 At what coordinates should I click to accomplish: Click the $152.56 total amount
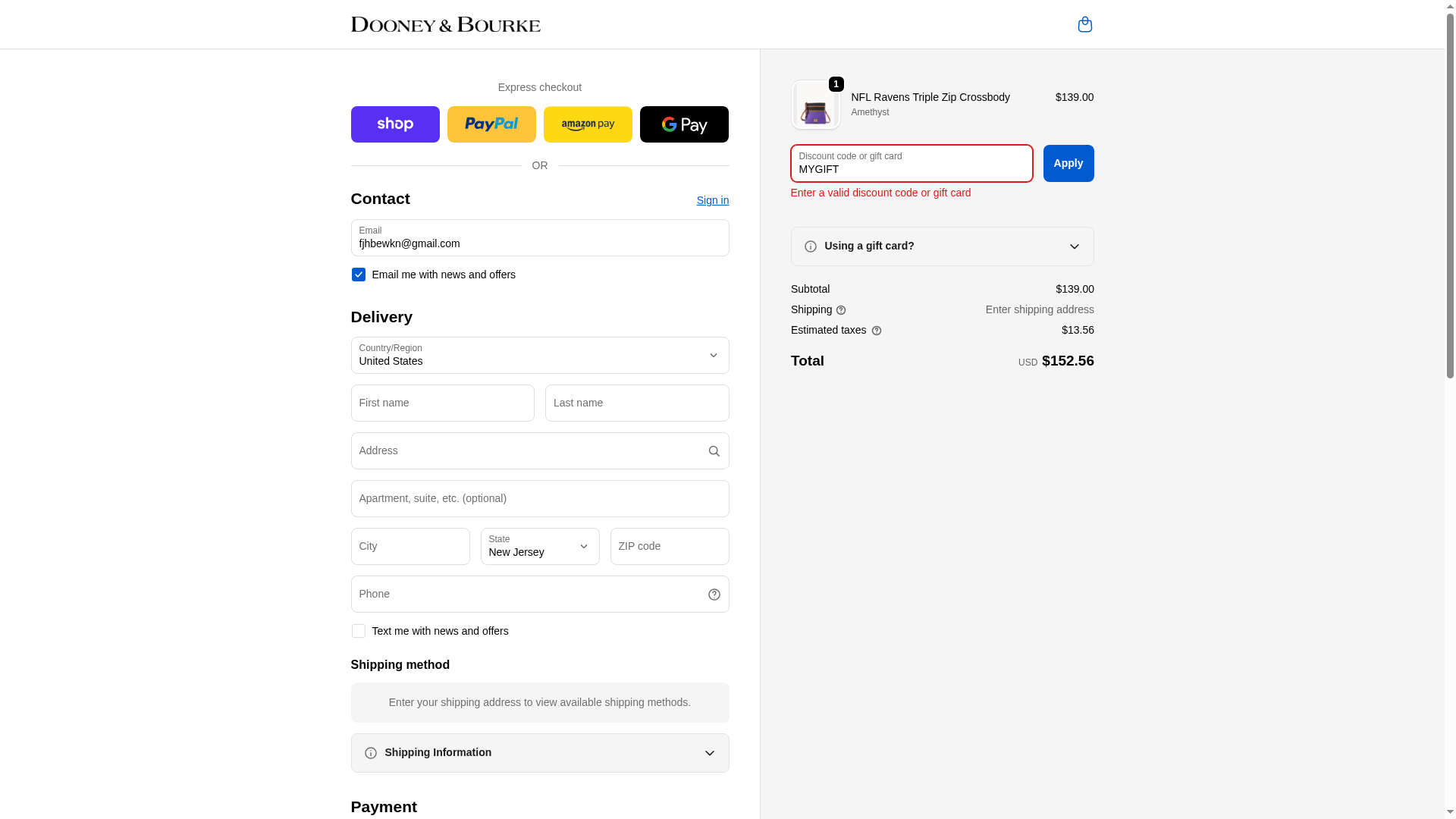[1068, 361]
